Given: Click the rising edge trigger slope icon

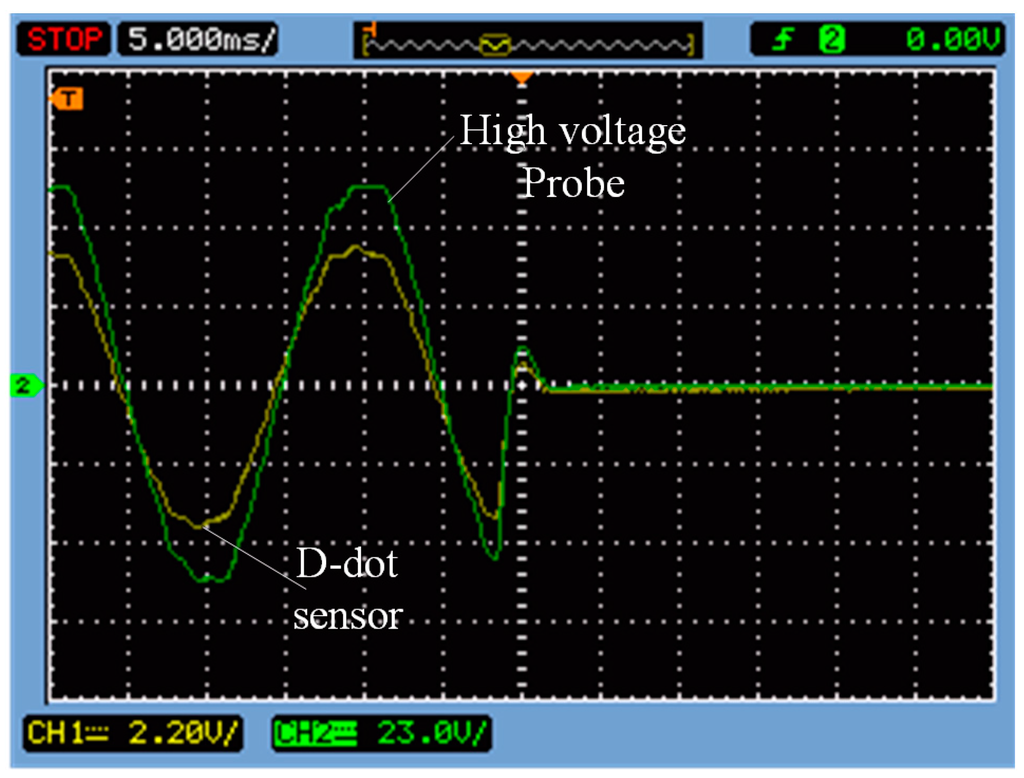Looking at the screenshot, I should (782, 40).
